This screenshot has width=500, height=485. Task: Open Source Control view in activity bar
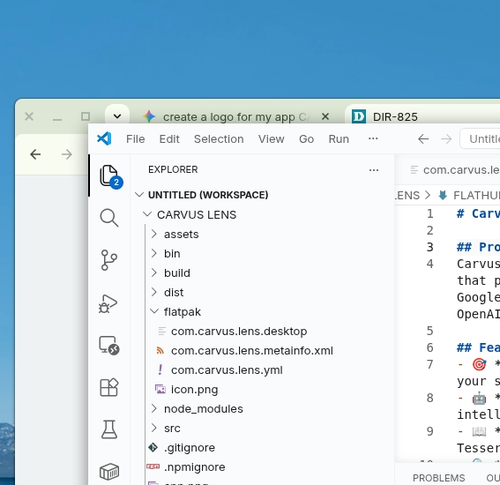click(109, 260)
